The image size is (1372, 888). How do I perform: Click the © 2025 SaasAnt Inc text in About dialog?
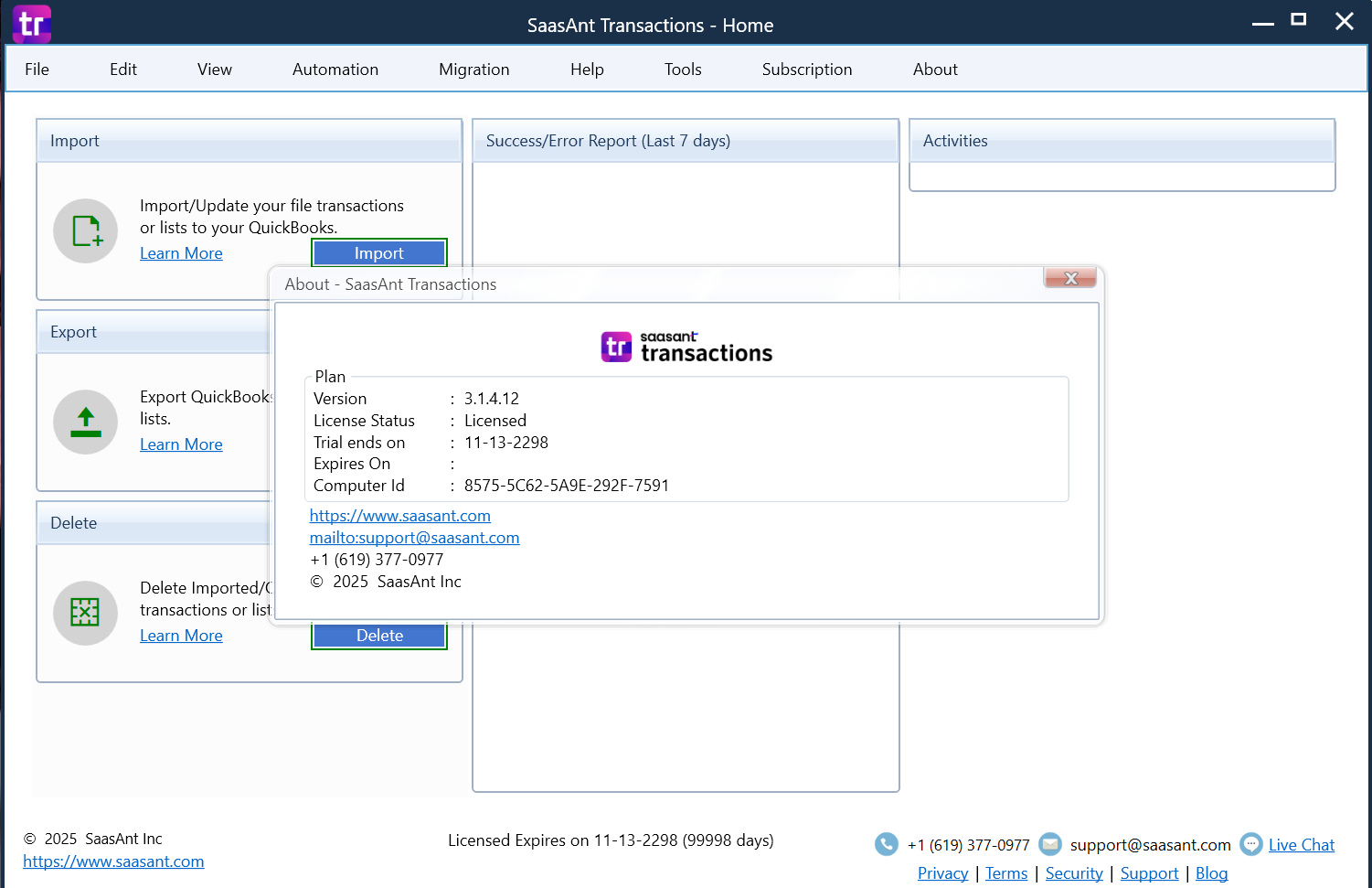(386, 582)
